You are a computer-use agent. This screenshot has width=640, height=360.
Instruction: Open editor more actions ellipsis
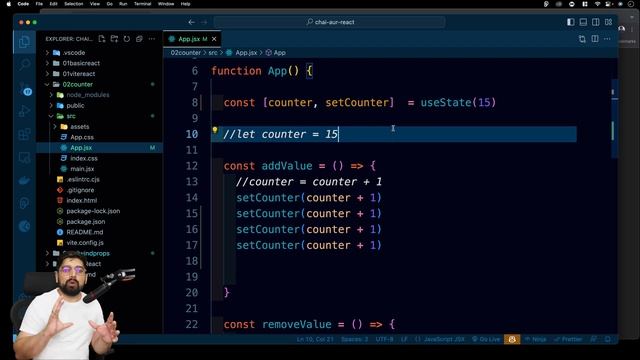point(607,39)
